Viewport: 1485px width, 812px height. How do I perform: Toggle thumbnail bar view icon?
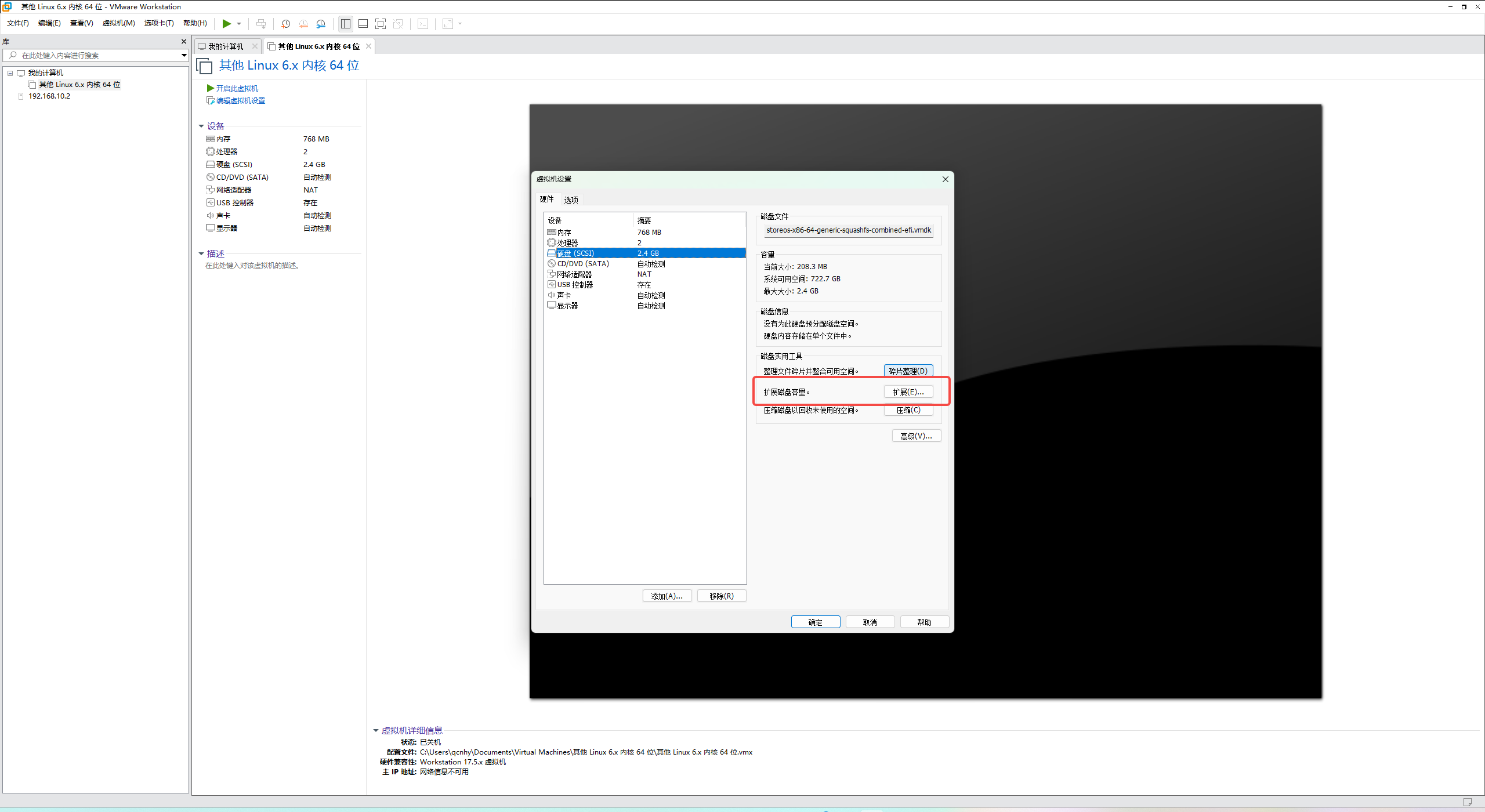coord(363,24)
